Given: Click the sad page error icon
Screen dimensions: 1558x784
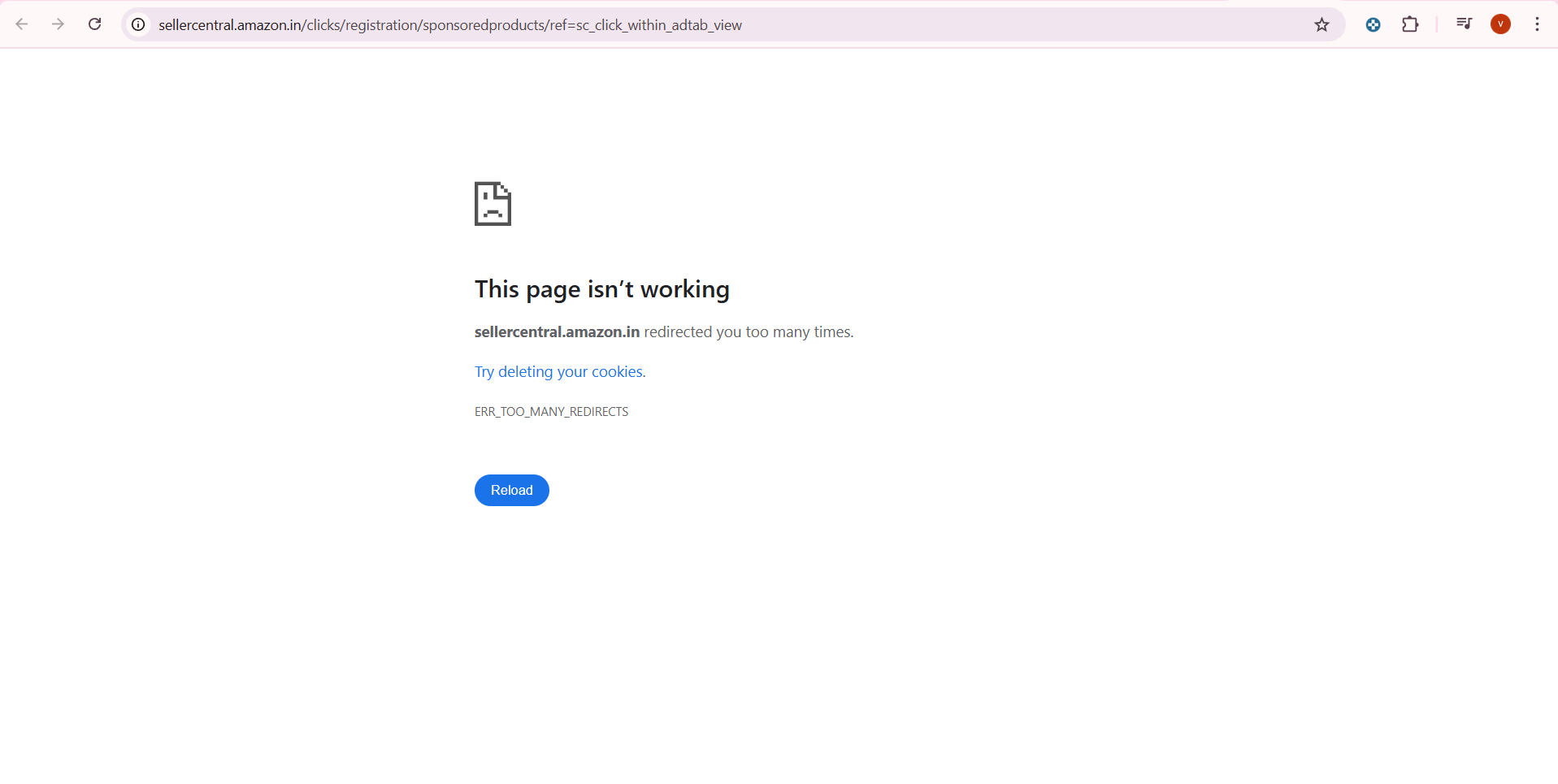Looking at the screenshot, I should pyautogui.click(x=493, y=204).
